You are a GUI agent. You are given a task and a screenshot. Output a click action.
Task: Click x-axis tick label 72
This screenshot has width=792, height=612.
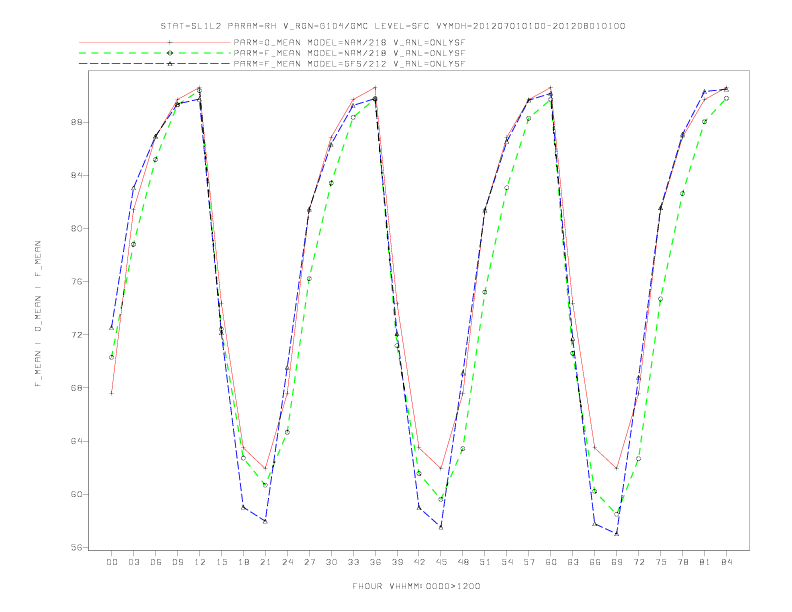pos(639,562)
